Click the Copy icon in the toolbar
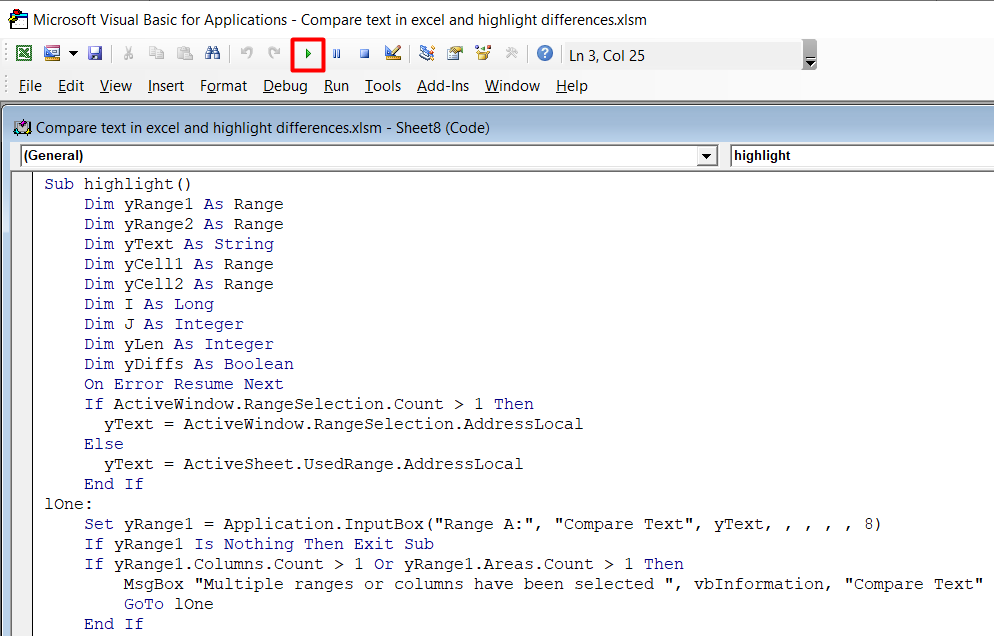This screenshot has height=636, width=994. 156,54
